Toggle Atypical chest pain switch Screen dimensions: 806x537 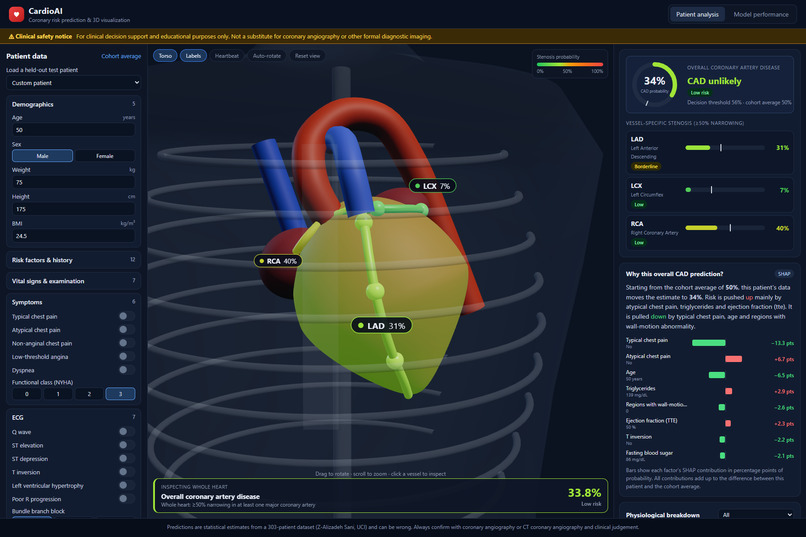click(x=126, y=329)
